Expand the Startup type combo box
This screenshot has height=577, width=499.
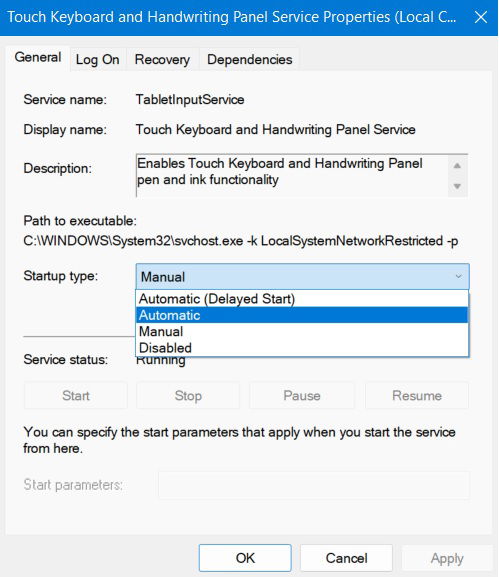coord(302,276)
